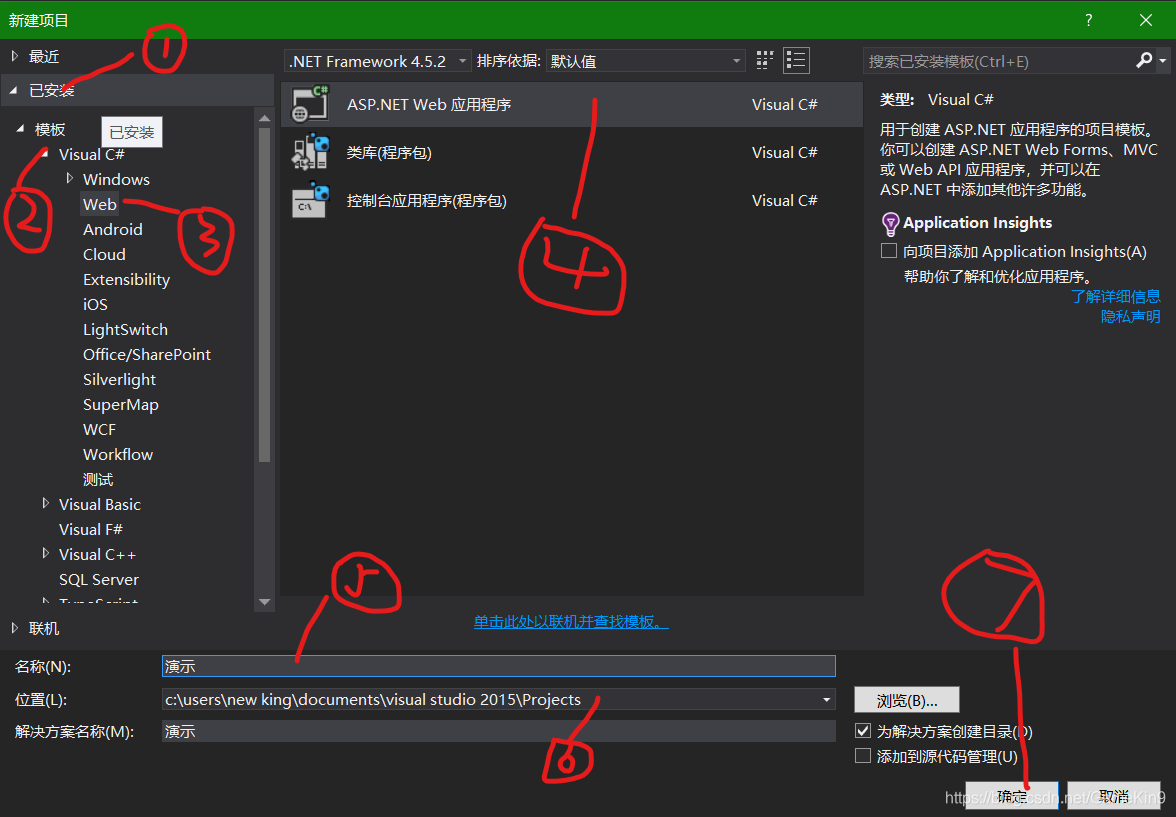The width and height of the screenshot is (1176, 817).
Task: Select the WCF template category
Action: click(x=99, y=429)
